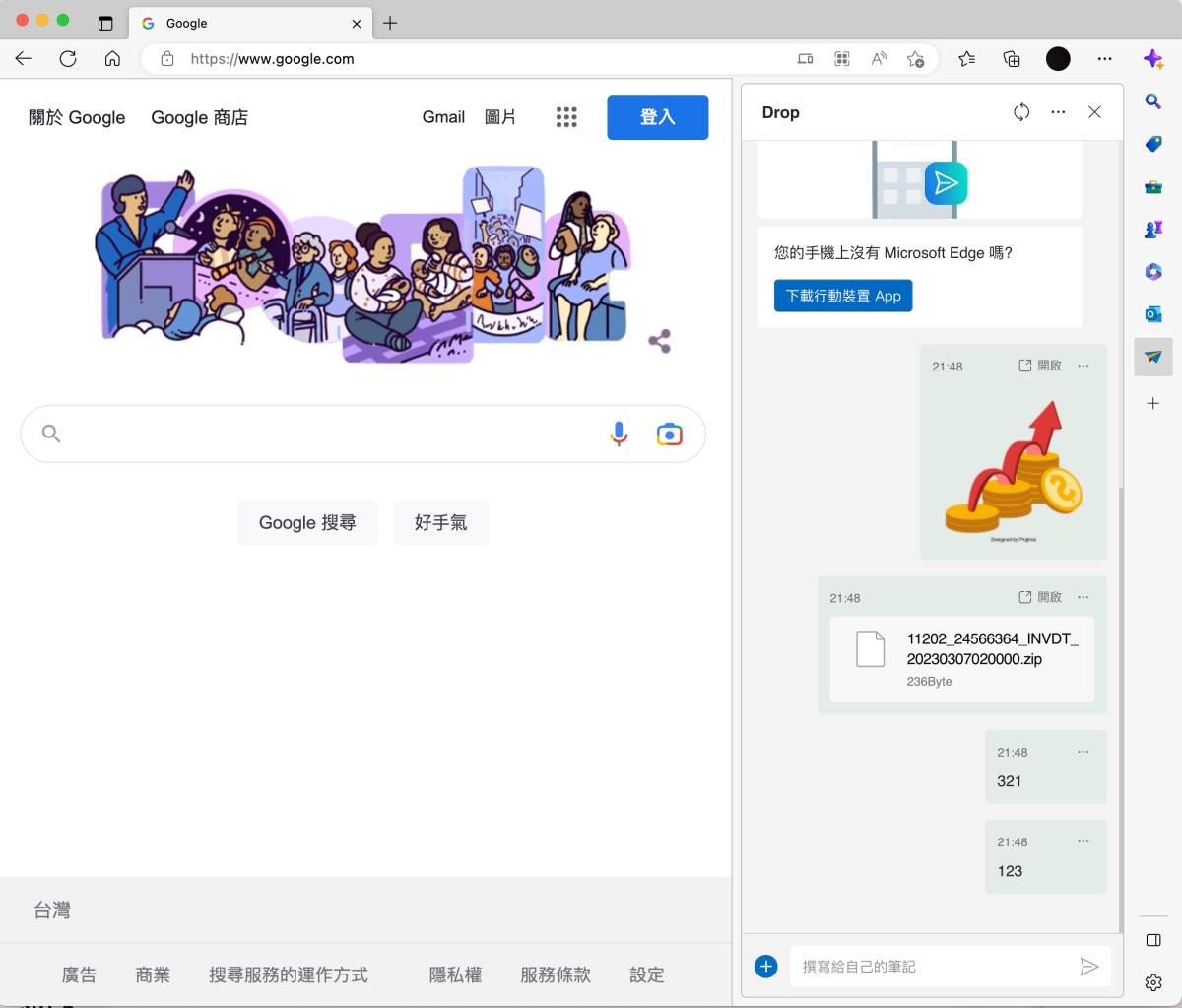Open more options for 123 note
Image resolution: width=1182 pixels, height=1008 pixels.
1083,841
